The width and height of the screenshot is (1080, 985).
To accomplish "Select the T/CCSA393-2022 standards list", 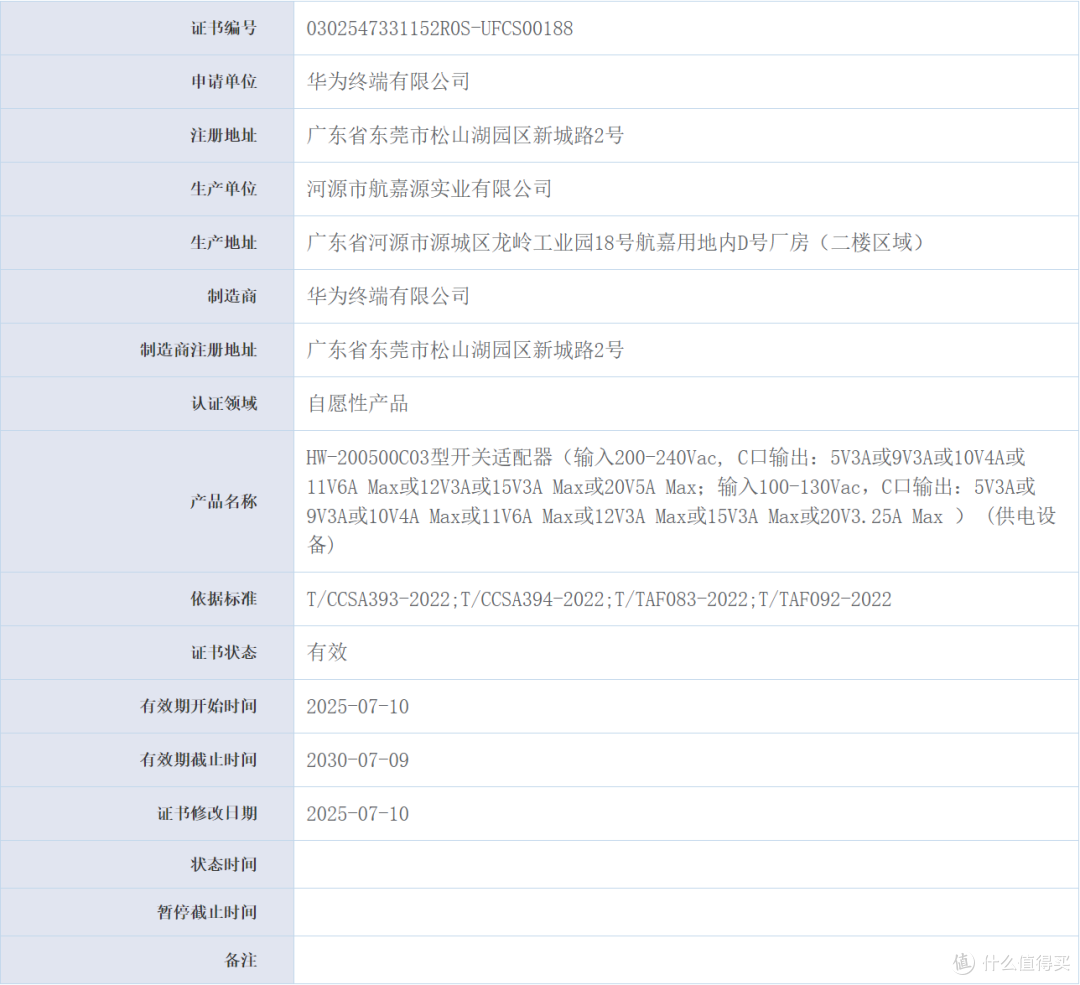I will click(x=599, y=599).
